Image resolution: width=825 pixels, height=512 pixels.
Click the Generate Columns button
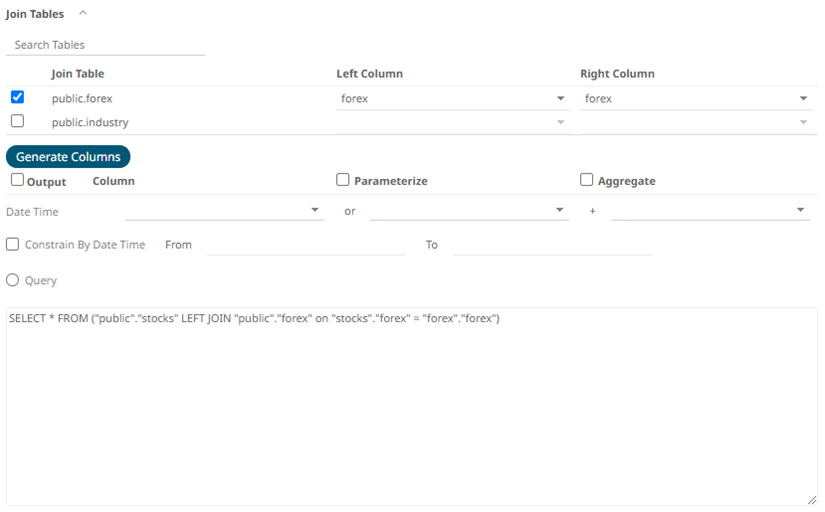point(68,157)
